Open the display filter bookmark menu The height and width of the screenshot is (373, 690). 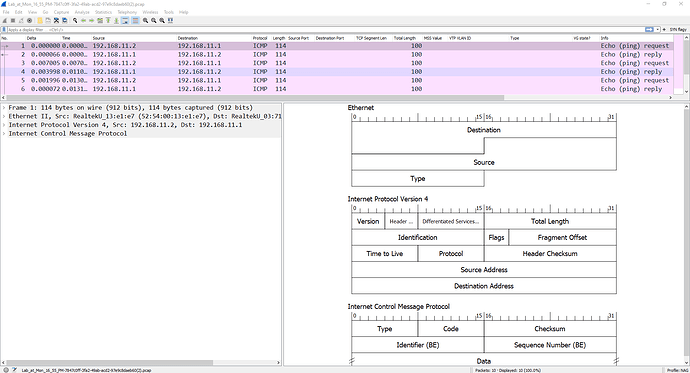[4, 29]
